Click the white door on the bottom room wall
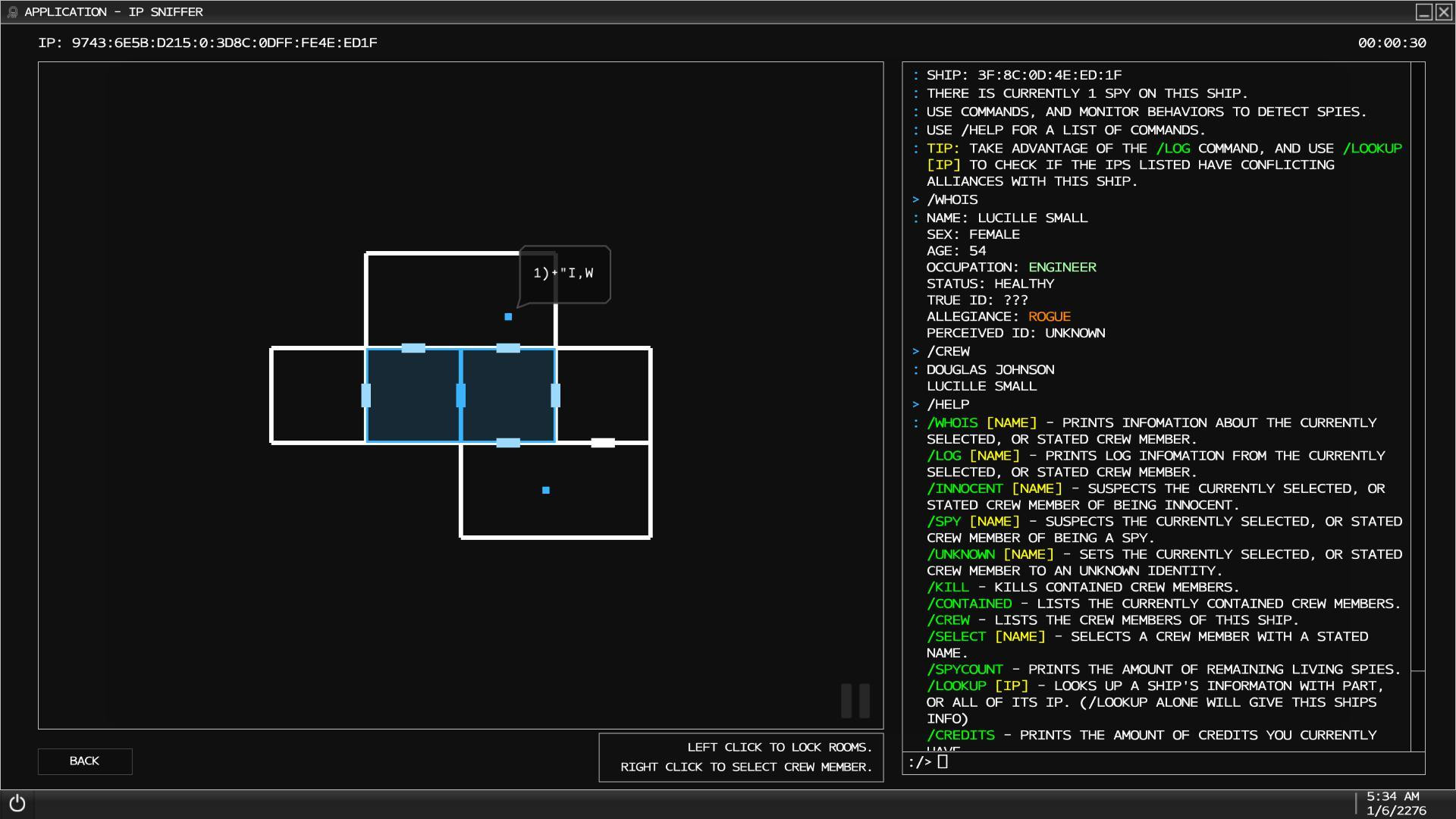Viewport: 1456px width, 819px height. (x=603, y=443)
